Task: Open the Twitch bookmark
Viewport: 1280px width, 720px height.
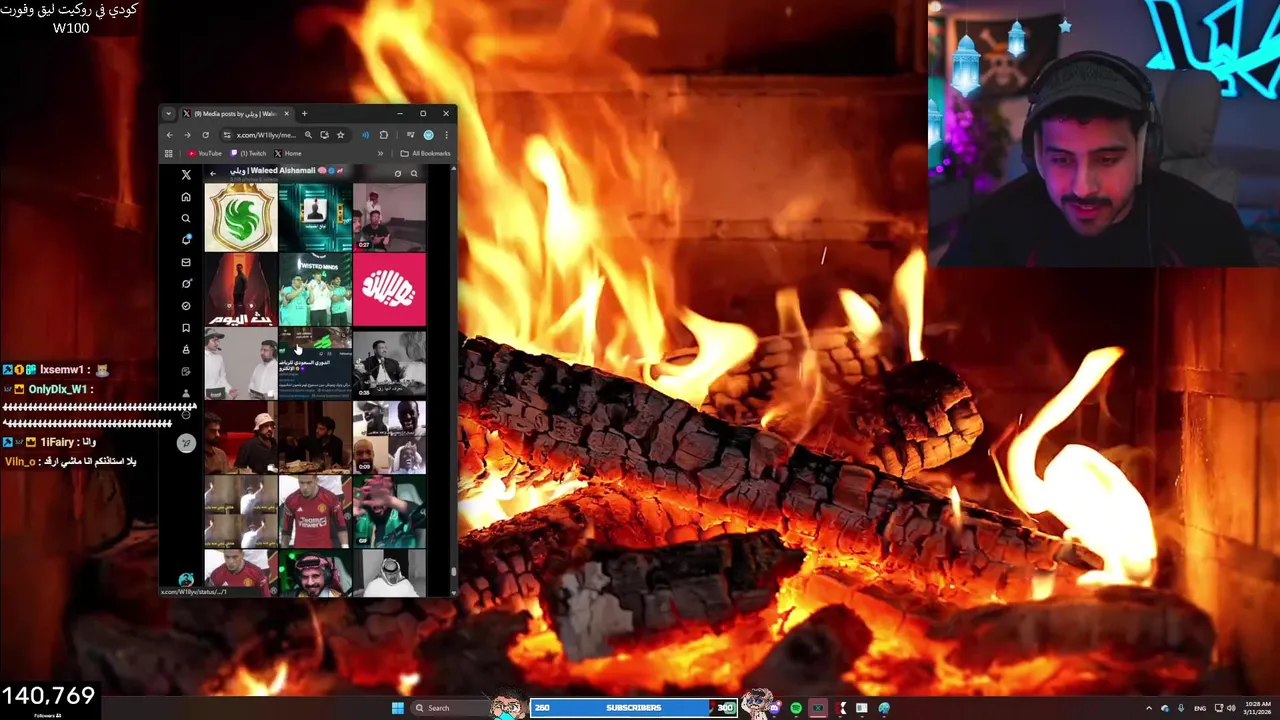Action: pos(249,154)
